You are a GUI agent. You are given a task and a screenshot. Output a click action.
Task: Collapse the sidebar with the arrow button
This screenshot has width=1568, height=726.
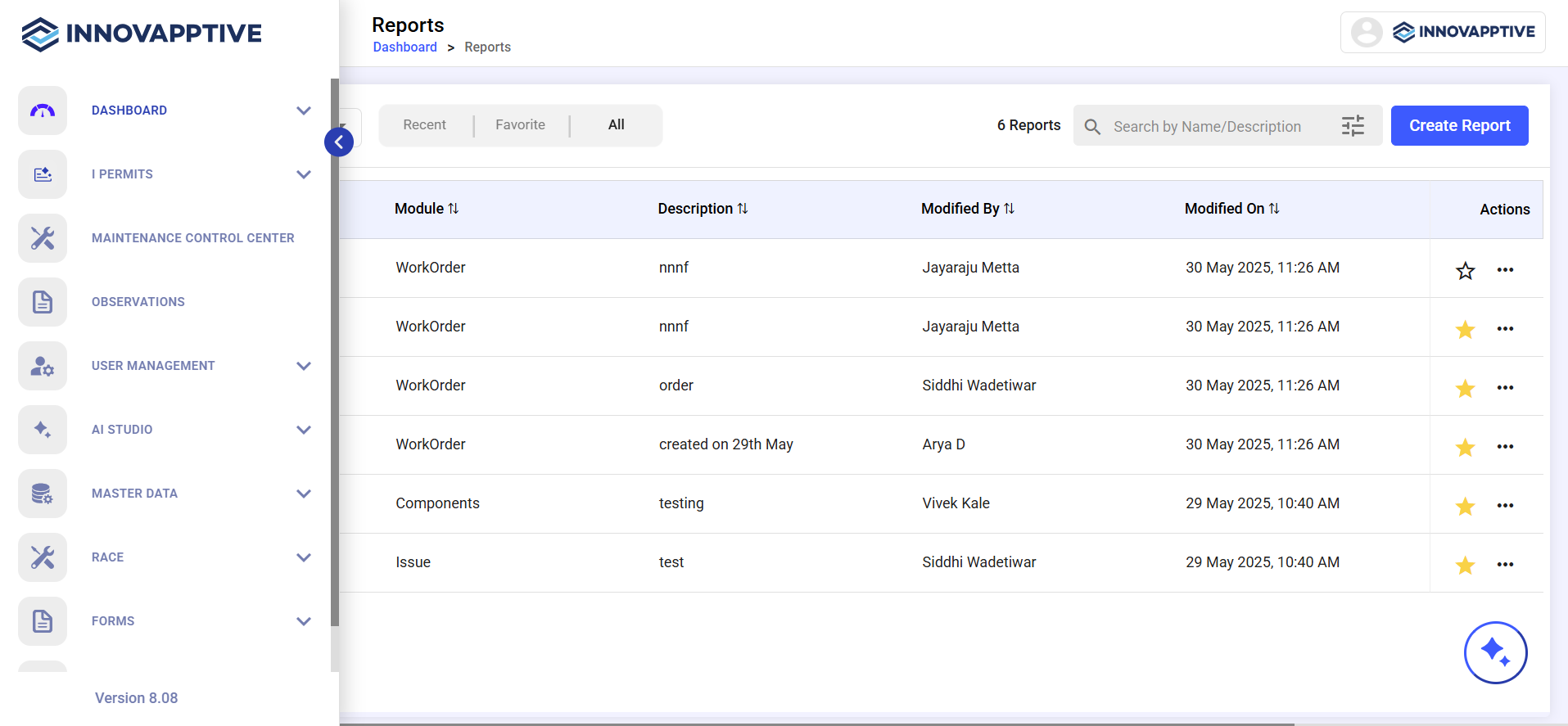pos(339,142)
